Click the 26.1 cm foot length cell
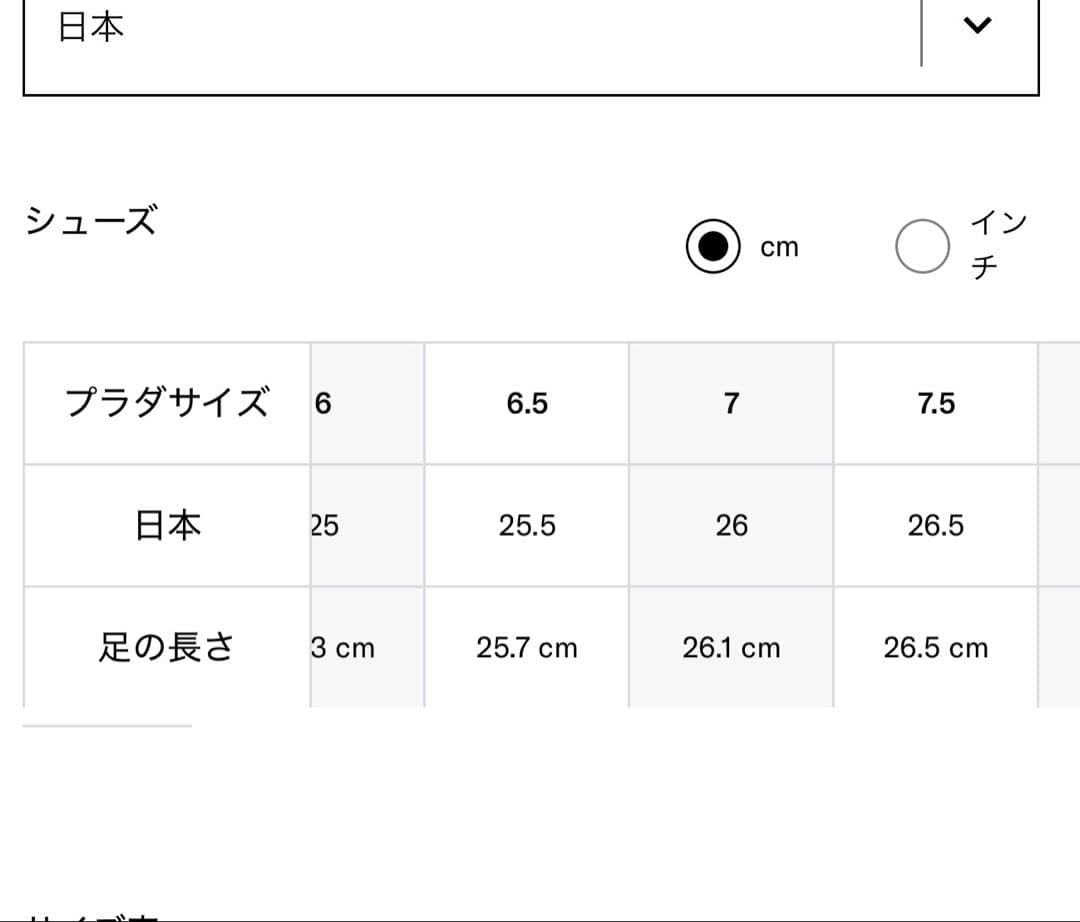Viewport: 1080px width, 922px height. click(731, 648)
